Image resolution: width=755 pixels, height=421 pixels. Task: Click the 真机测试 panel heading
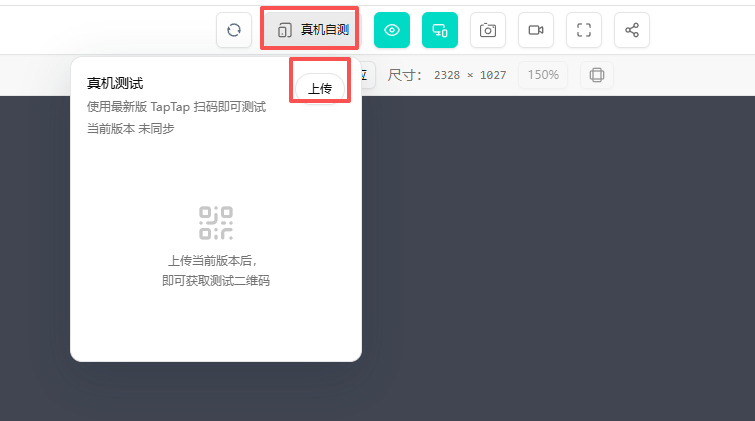tap(115, 83)
